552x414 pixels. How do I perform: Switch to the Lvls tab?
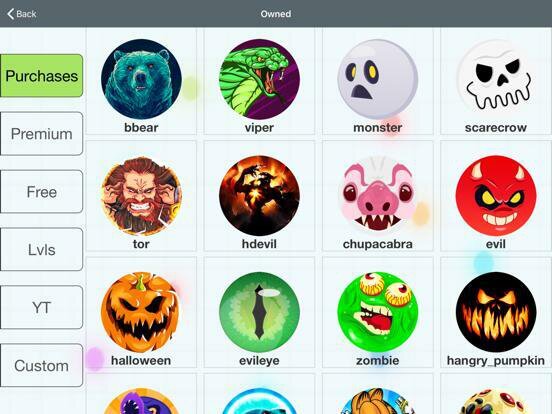42,250
